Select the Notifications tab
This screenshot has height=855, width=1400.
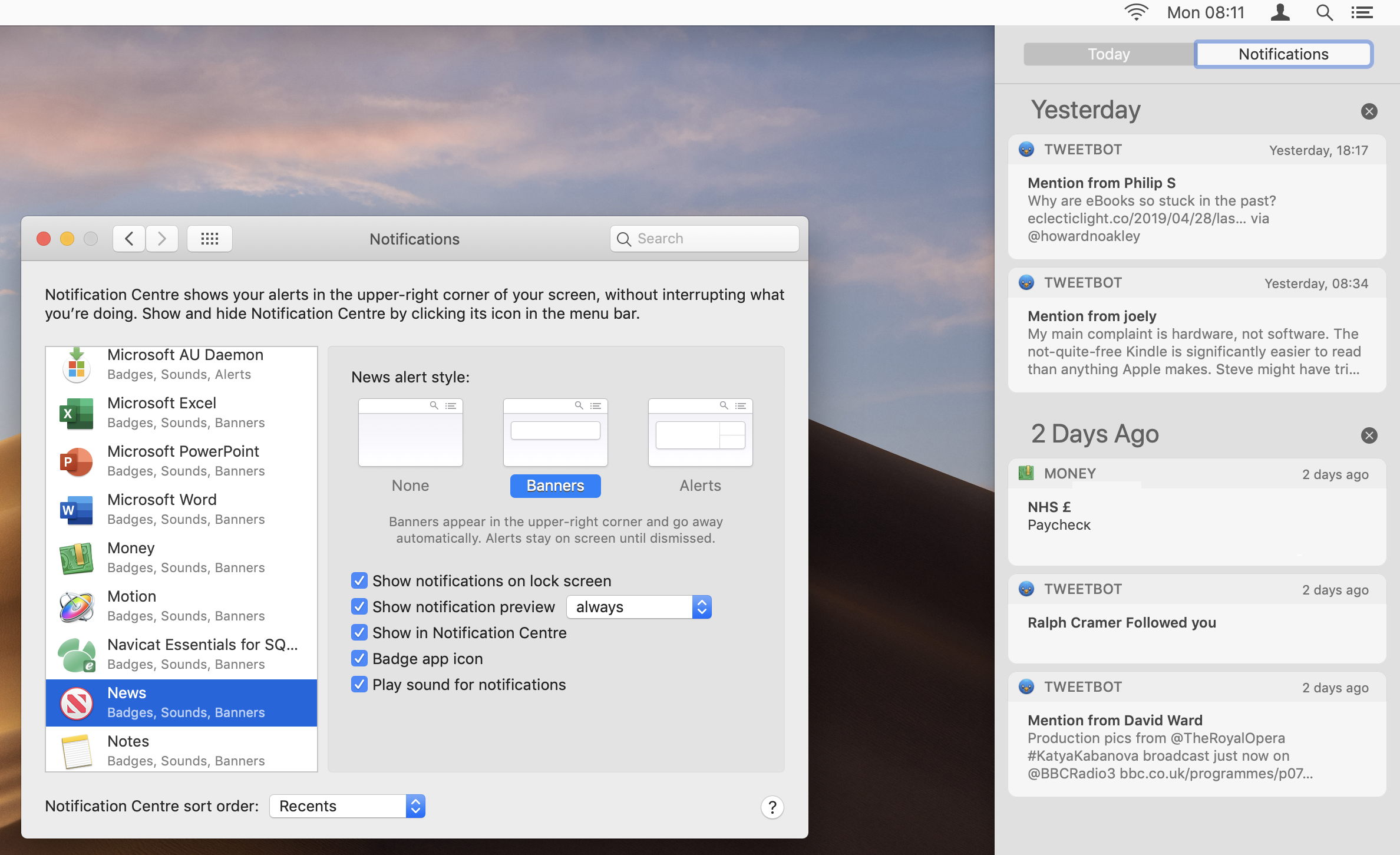1283,54
